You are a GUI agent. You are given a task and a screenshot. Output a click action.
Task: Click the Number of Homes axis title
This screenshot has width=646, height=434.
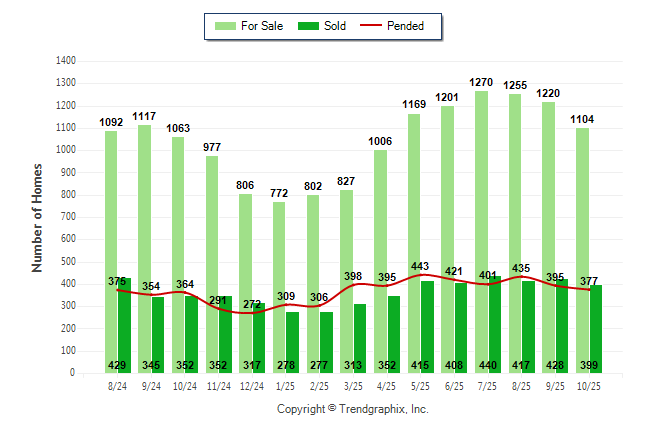coord(37,217)
